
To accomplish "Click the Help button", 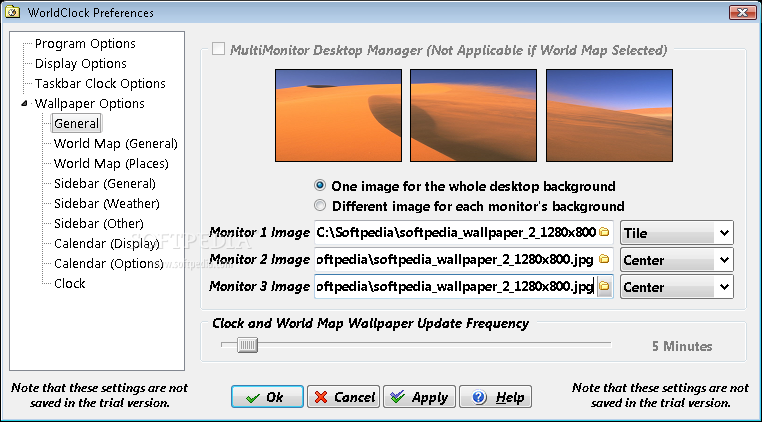I will pyautogui.click(x=495, y=397).
